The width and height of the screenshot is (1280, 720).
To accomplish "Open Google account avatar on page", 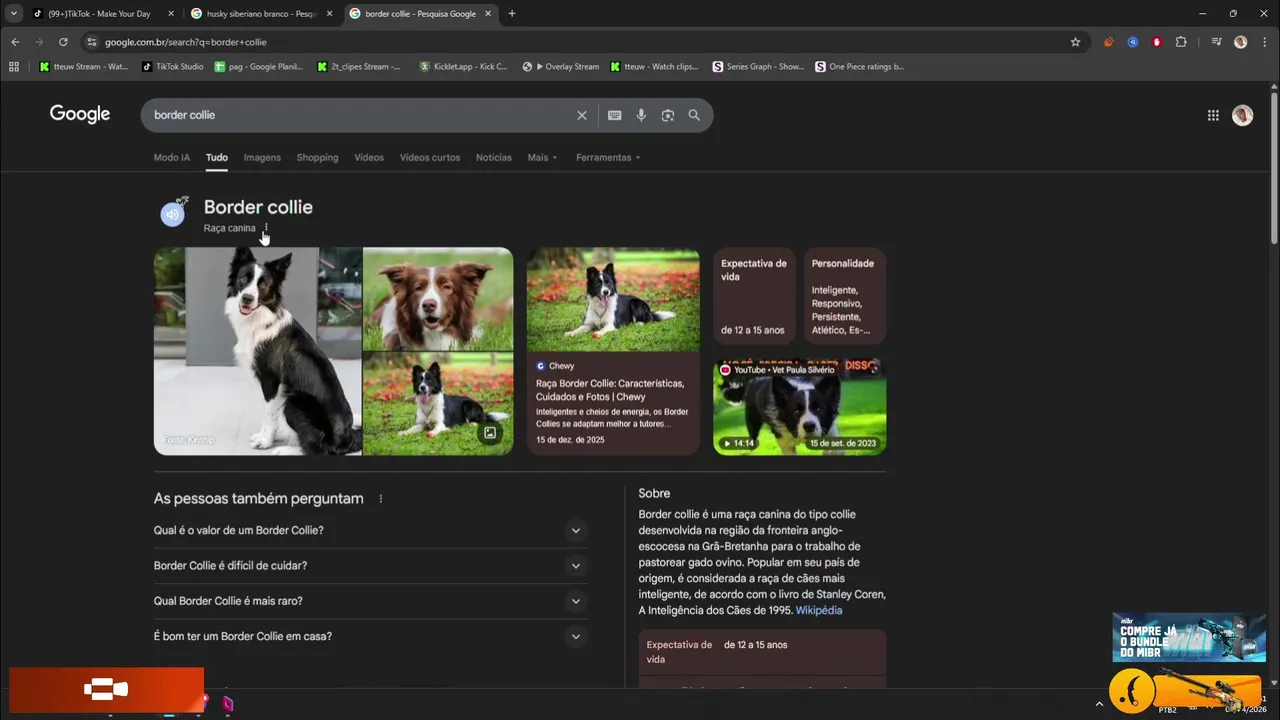I will [1242, 115].
